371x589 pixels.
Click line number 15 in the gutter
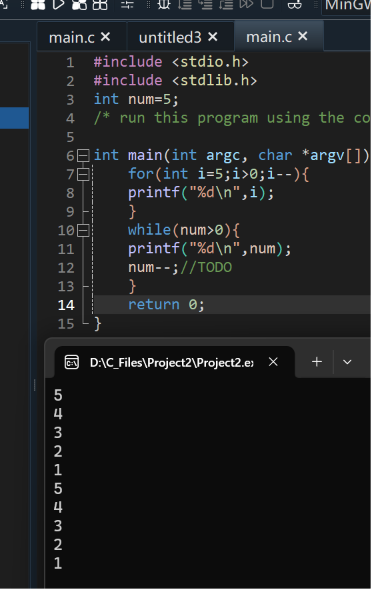point(66,324)
